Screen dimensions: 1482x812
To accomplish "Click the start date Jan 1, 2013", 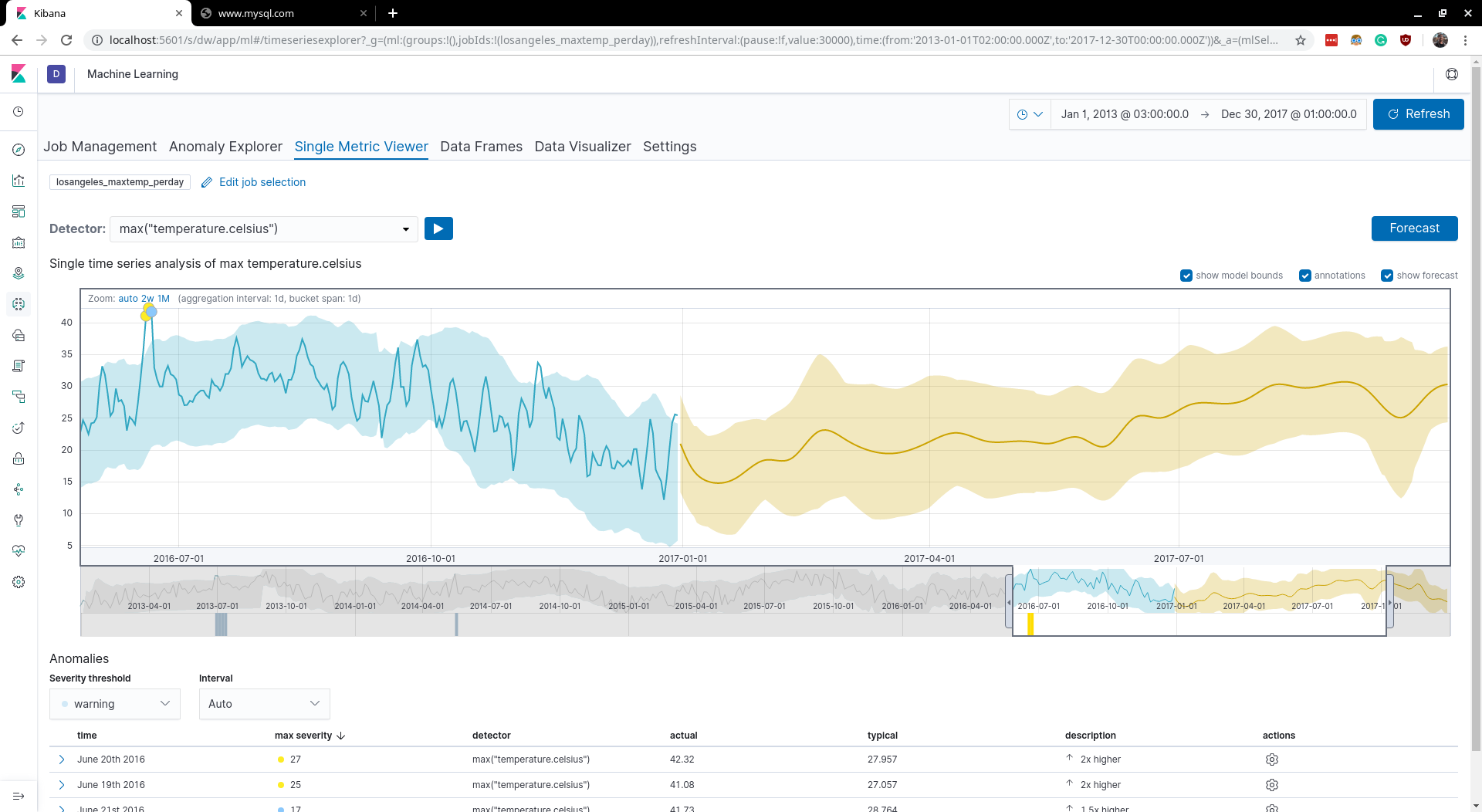I will click(x=1125, y=114).
